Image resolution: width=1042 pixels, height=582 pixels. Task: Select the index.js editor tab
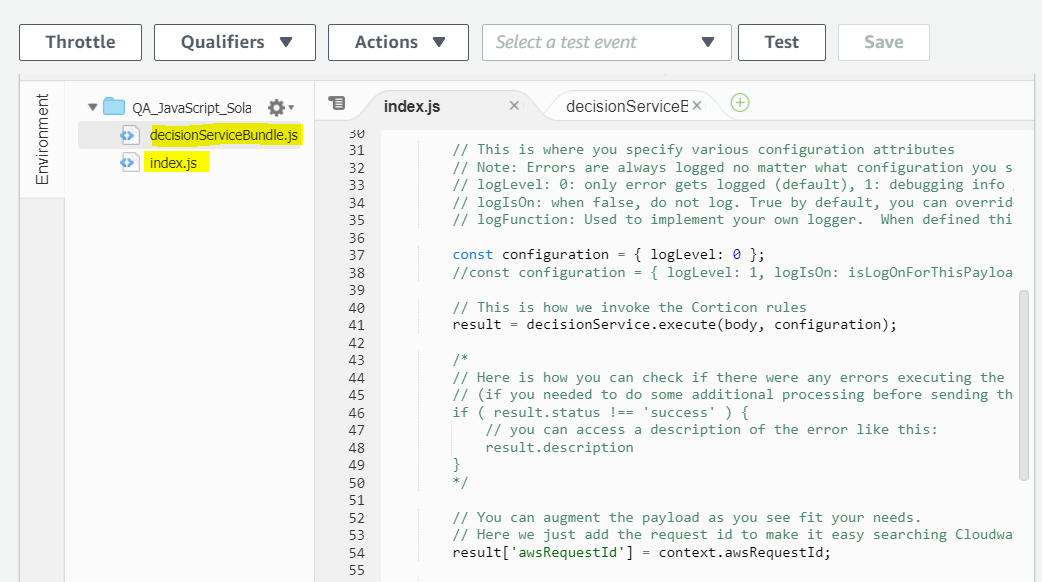412,106
